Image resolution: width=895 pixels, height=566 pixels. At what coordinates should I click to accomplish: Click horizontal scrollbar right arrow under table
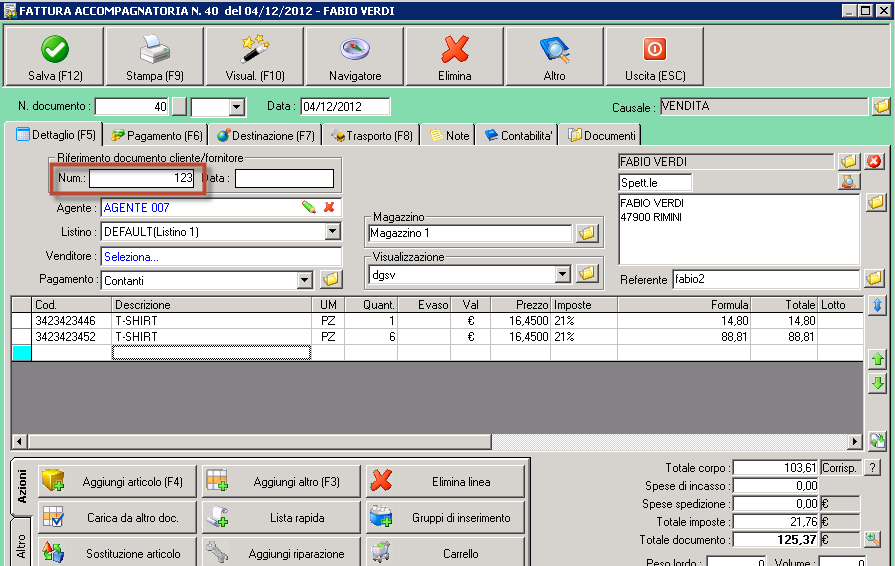tap(854, 441)
